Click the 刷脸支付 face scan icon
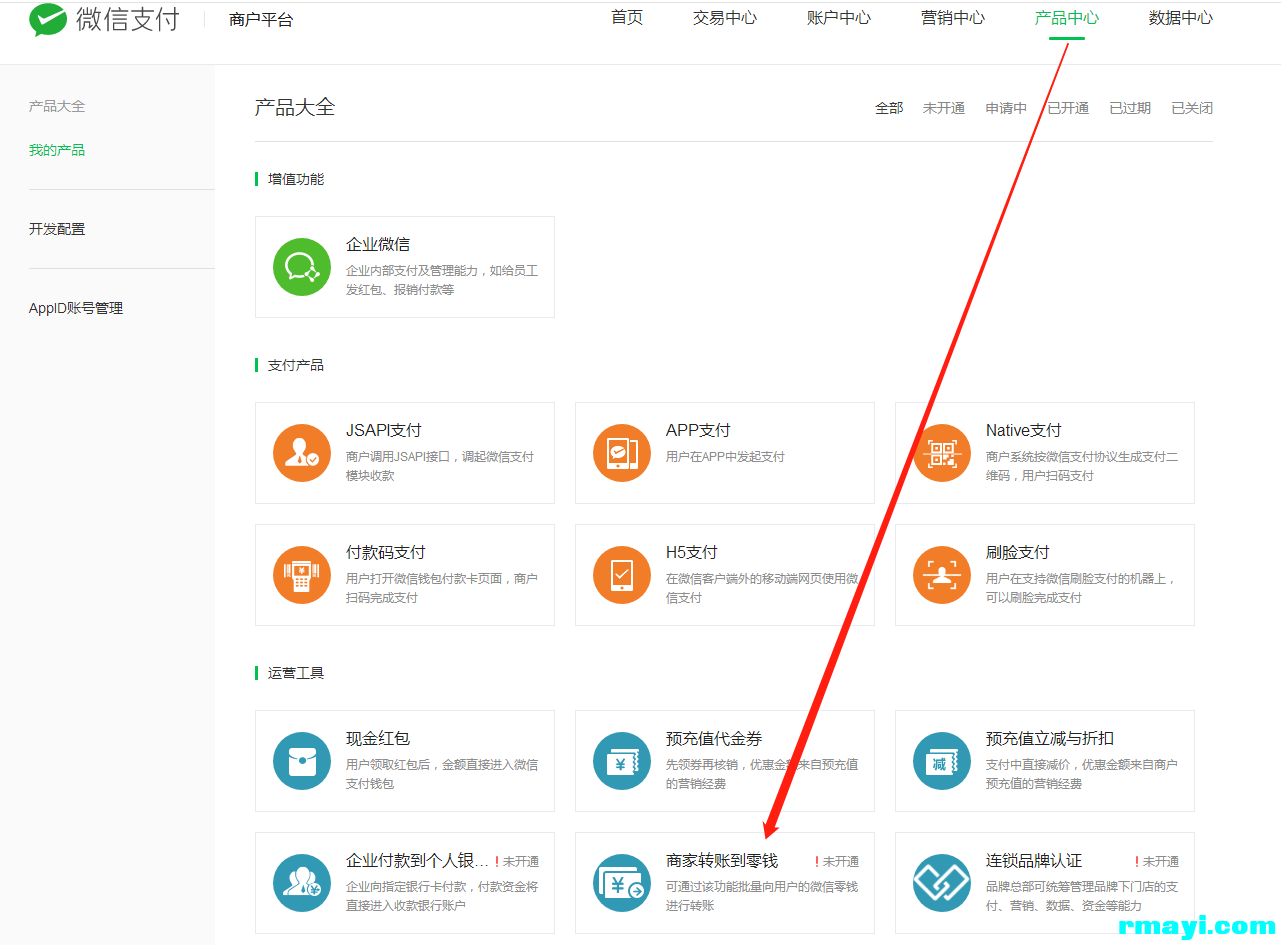The height and width of the screenshot is (945, 1281). [x=942, y=575]
